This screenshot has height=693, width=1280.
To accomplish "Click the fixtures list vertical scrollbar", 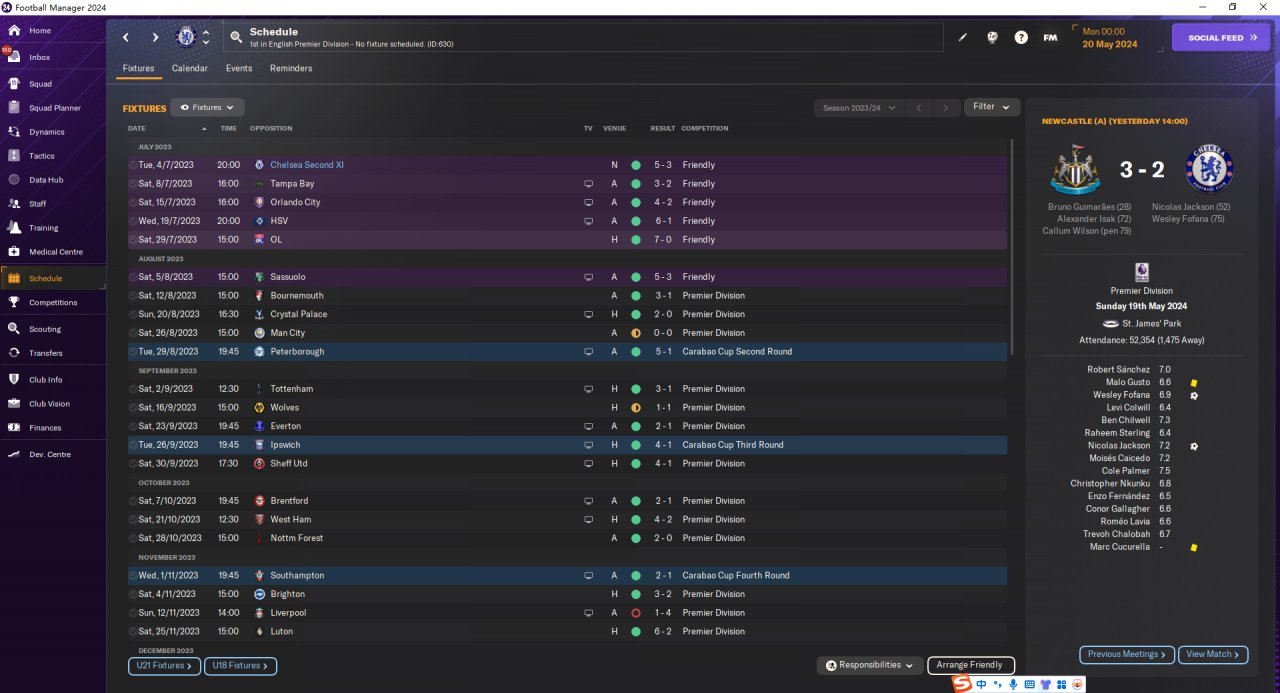I will pos(1012,246).
